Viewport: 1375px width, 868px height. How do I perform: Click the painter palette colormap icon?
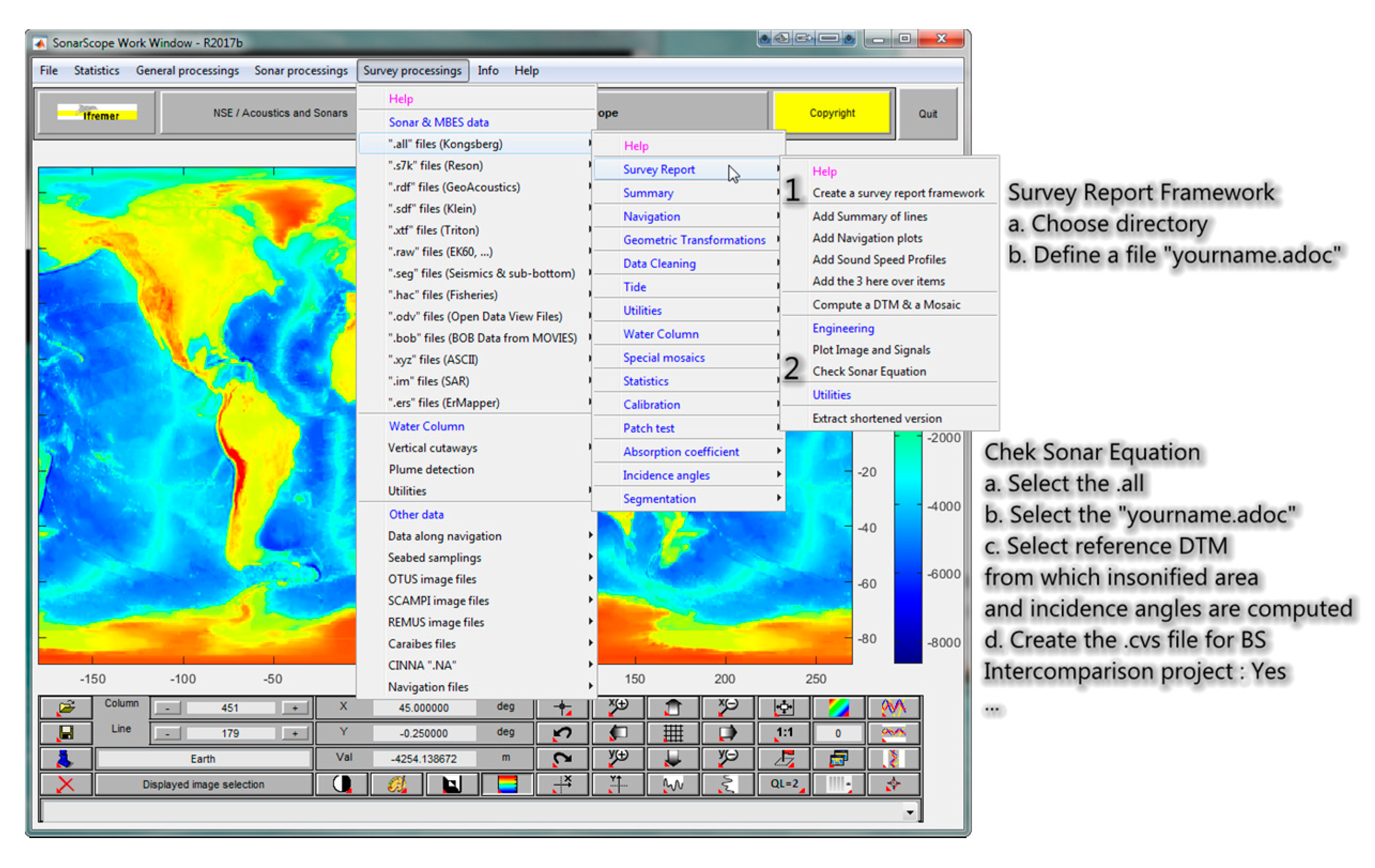click(397, 785)
